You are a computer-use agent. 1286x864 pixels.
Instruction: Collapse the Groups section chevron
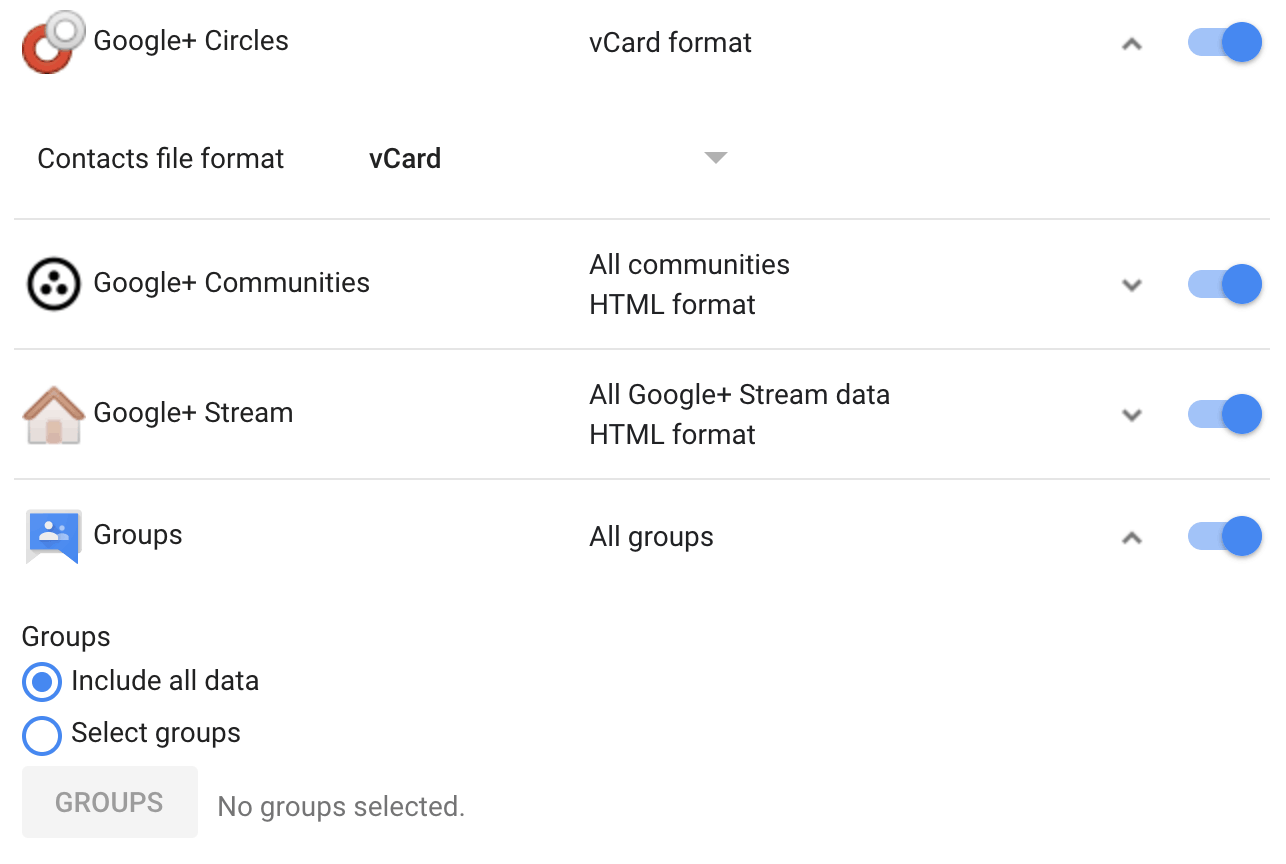[1132, 538]
